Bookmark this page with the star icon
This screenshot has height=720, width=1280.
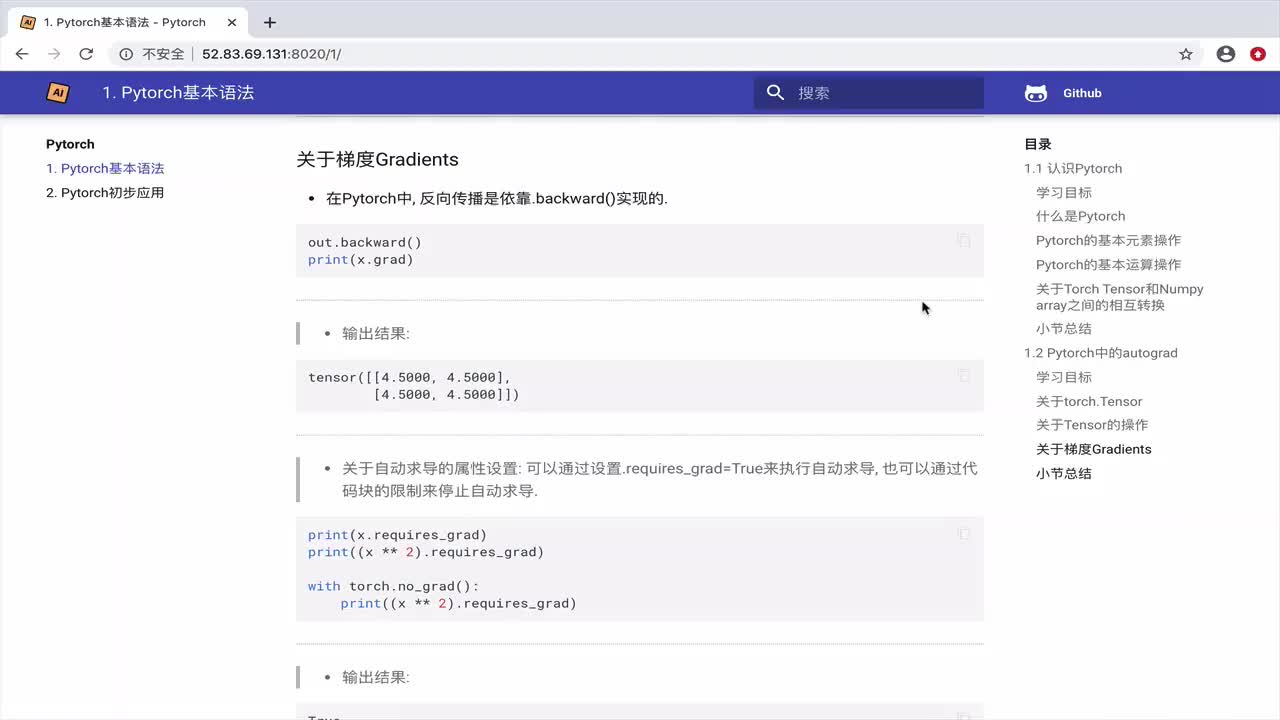click(x=1186, y=54)
